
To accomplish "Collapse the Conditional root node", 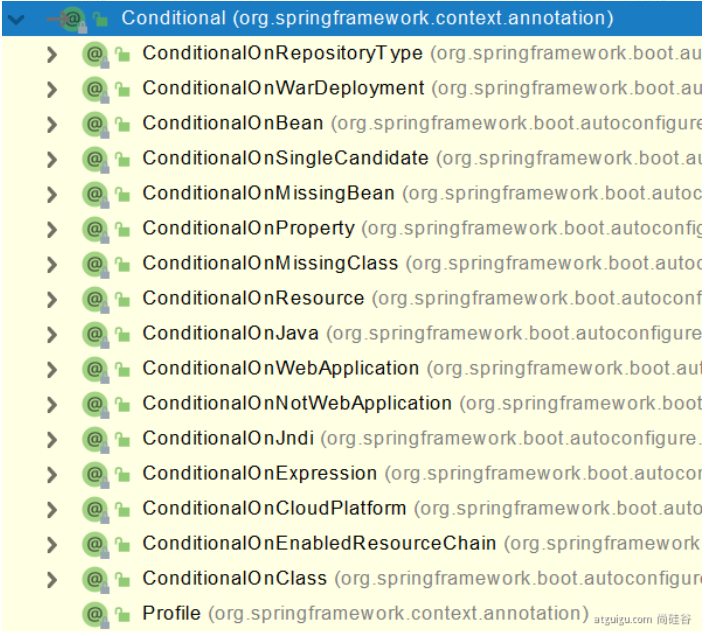I will pos(16,19).
